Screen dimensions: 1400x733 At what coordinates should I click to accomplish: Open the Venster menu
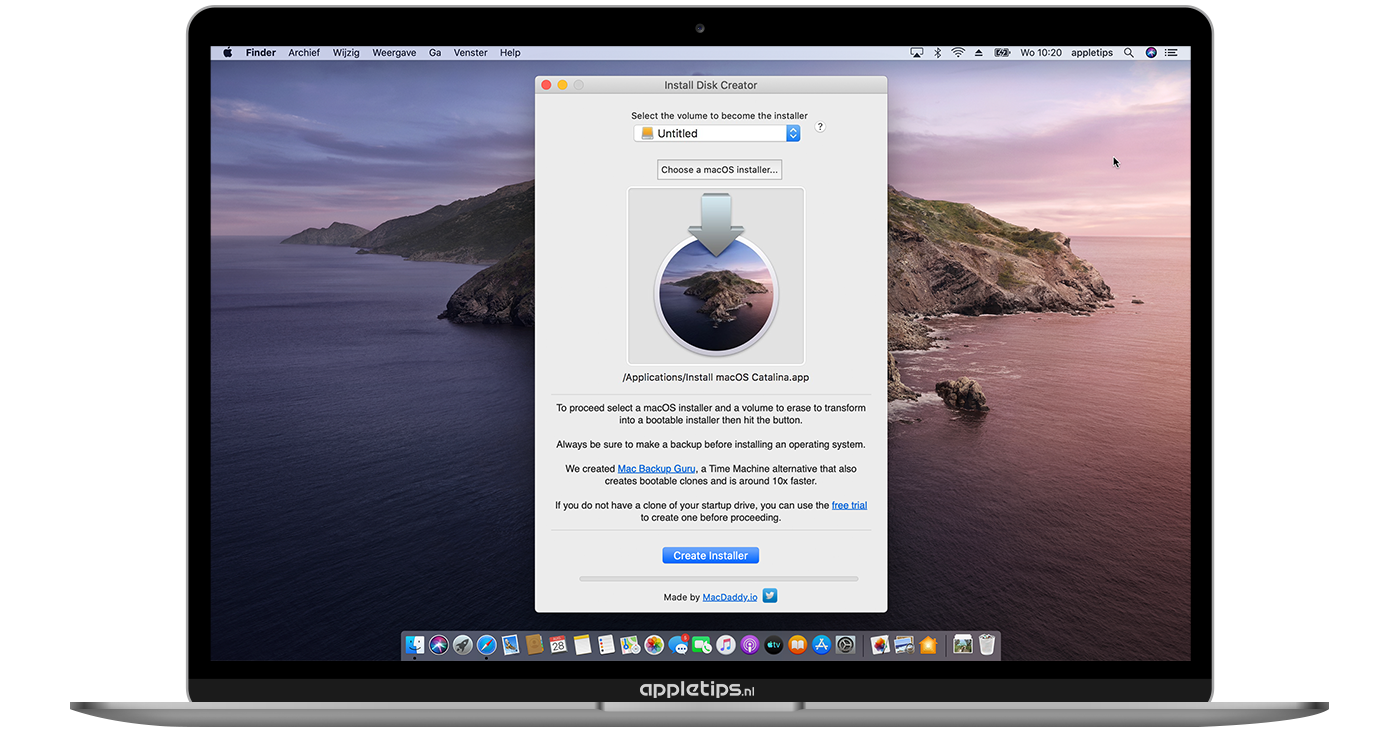(471, 53)
